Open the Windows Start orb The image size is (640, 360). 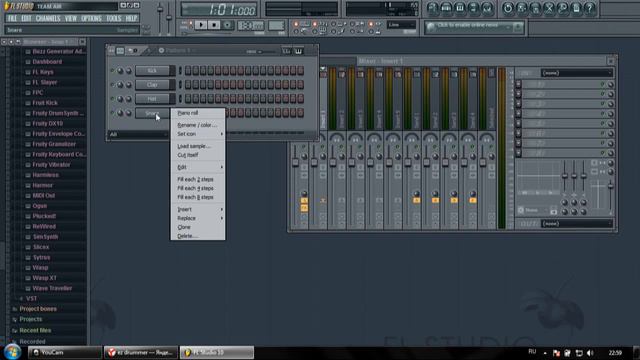click(13, 352)
